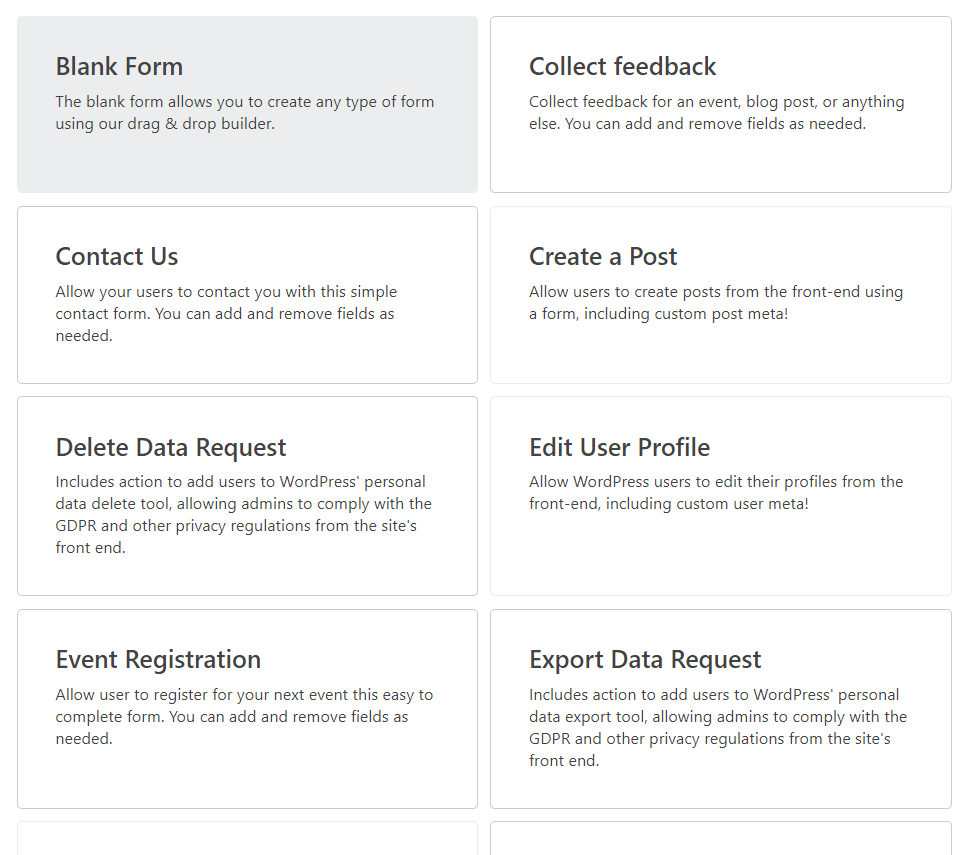The image size is (969, 855).
Task: Click the custom user meta description text
Action: (716, 492)
